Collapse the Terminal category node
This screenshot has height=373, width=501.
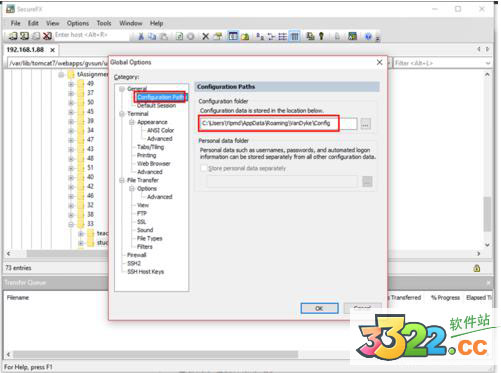tap(122, 114)
